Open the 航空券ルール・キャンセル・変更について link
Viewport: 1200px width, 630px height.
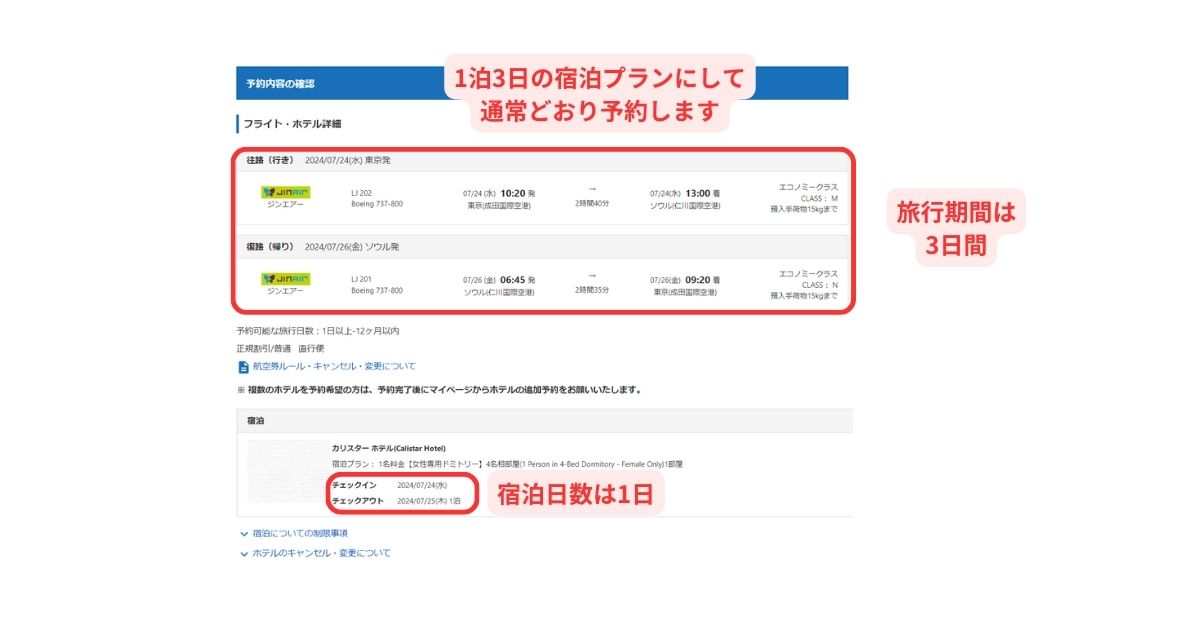click(334, 367)
